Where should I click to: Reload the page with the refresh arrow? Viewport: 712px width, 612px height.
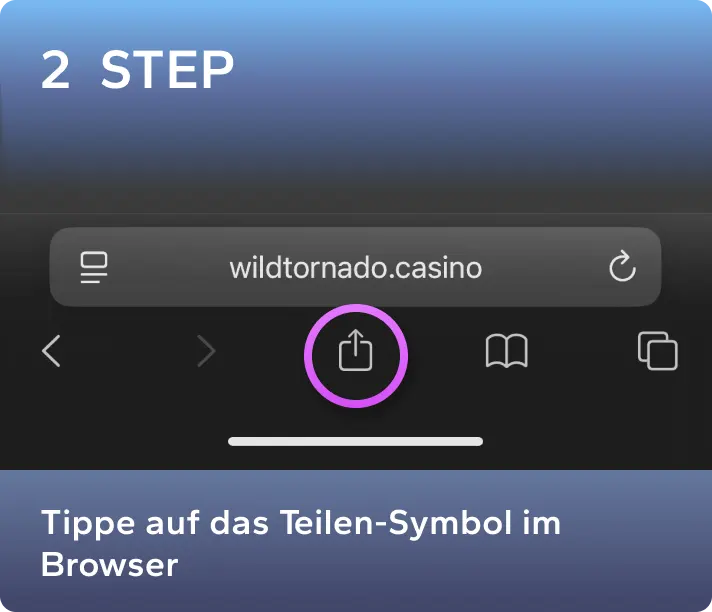[x=622, y=266]
